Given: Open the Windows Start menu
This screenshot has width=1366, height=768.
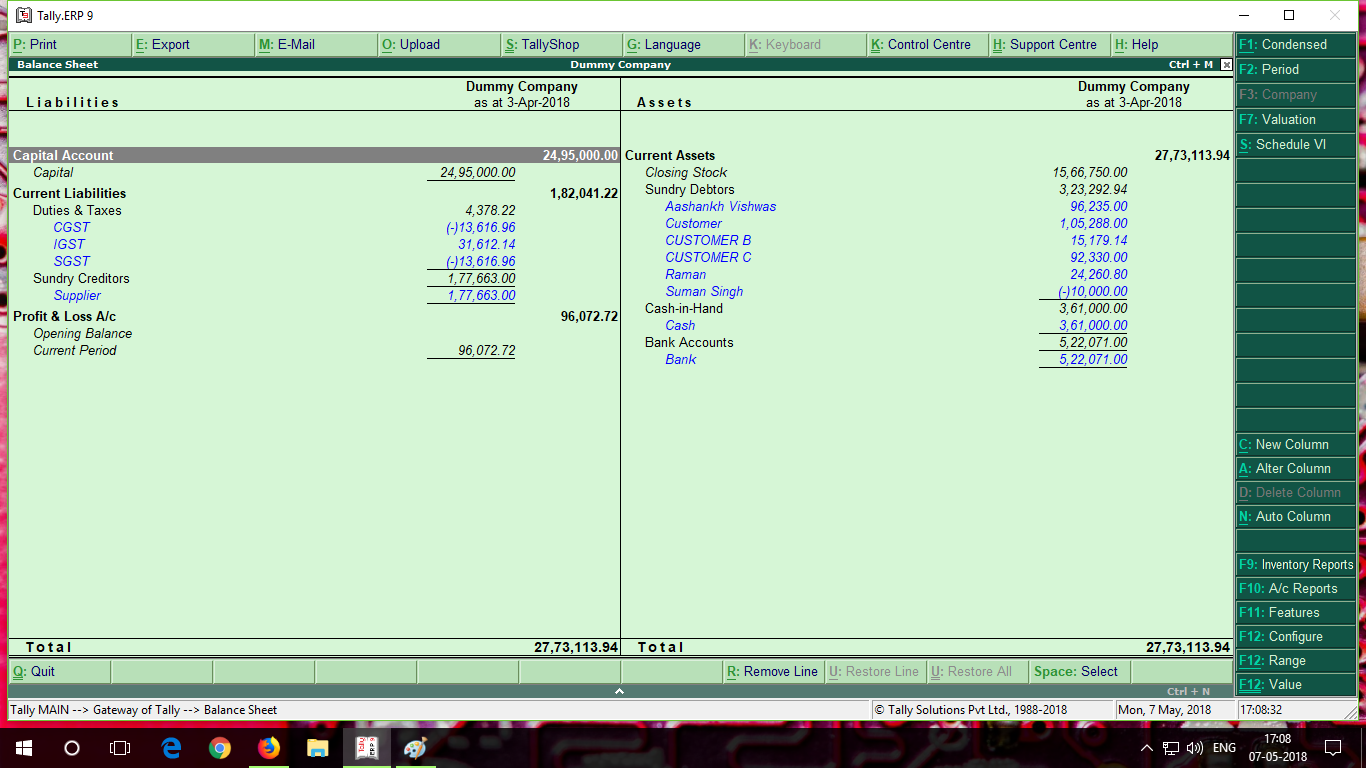Looking at the screenshot, I should (x=22, y=748).
